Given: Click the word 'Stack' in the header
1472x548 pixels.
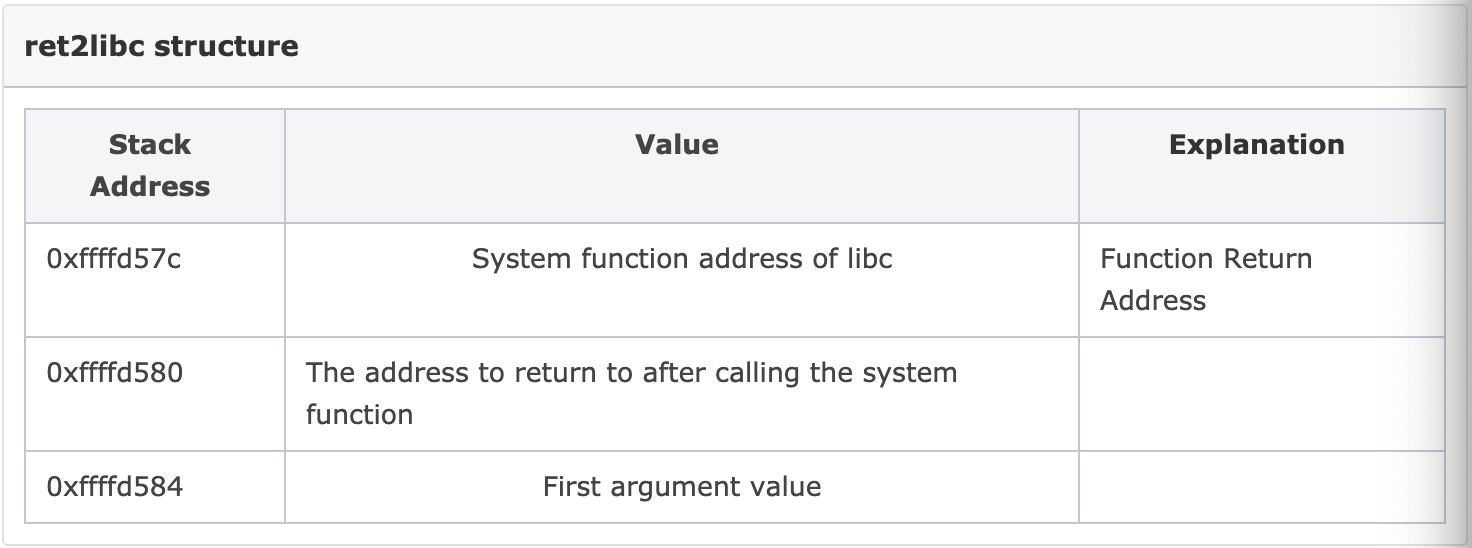Looking at the screenshot, I should [x=150, y=145].
